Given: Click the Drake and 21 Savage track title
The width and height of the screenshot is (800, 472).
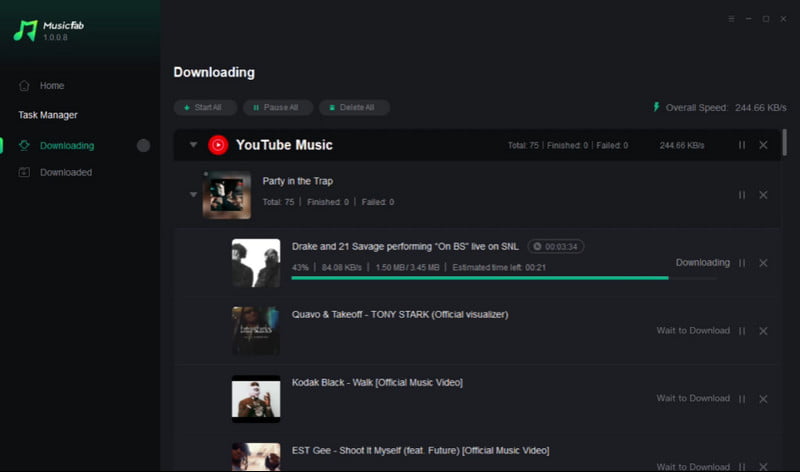Looking at the screenshot, I should point(405,246).
